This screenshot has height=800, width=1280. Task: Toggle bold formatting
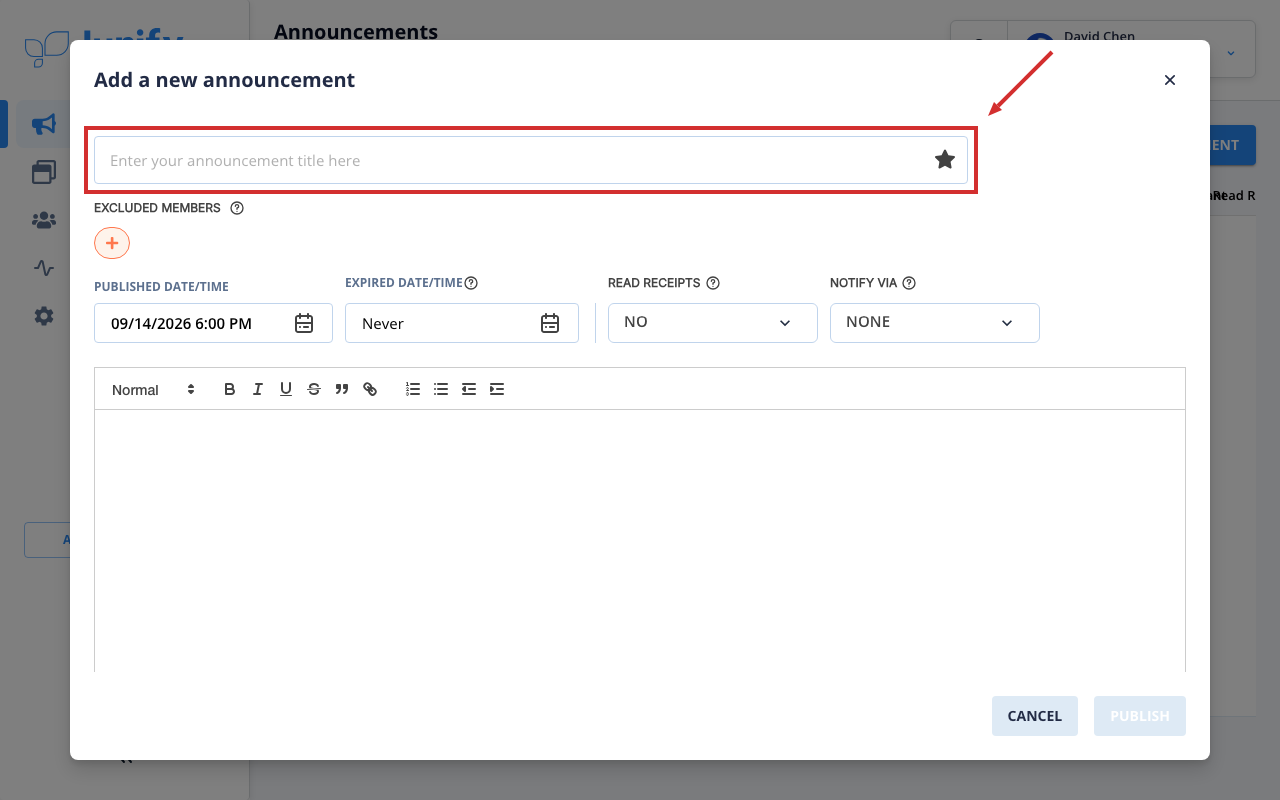(230, 390)
